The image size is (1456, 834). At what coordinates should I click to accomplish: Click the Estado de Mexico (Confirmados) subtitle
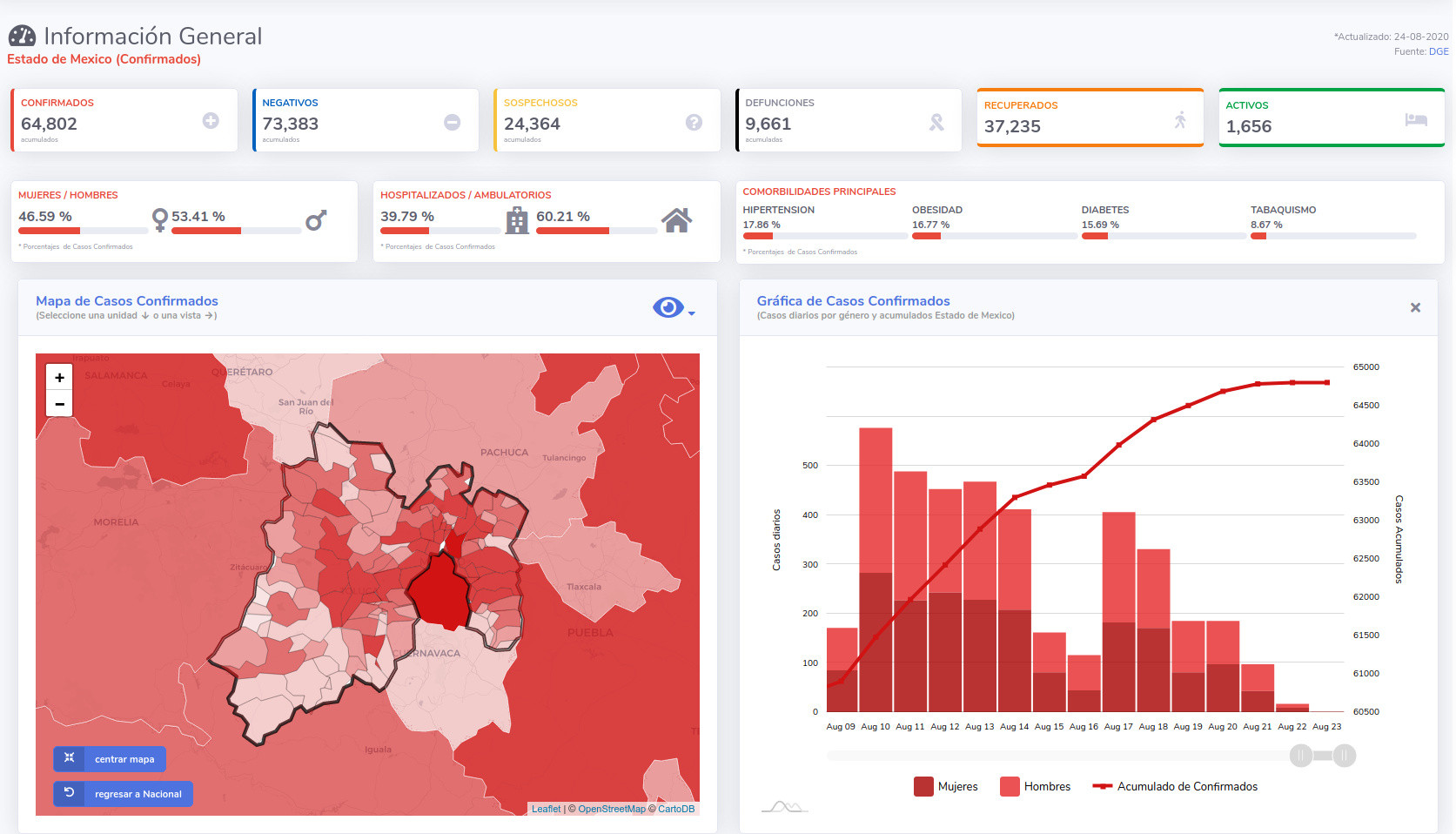(104, 59)
